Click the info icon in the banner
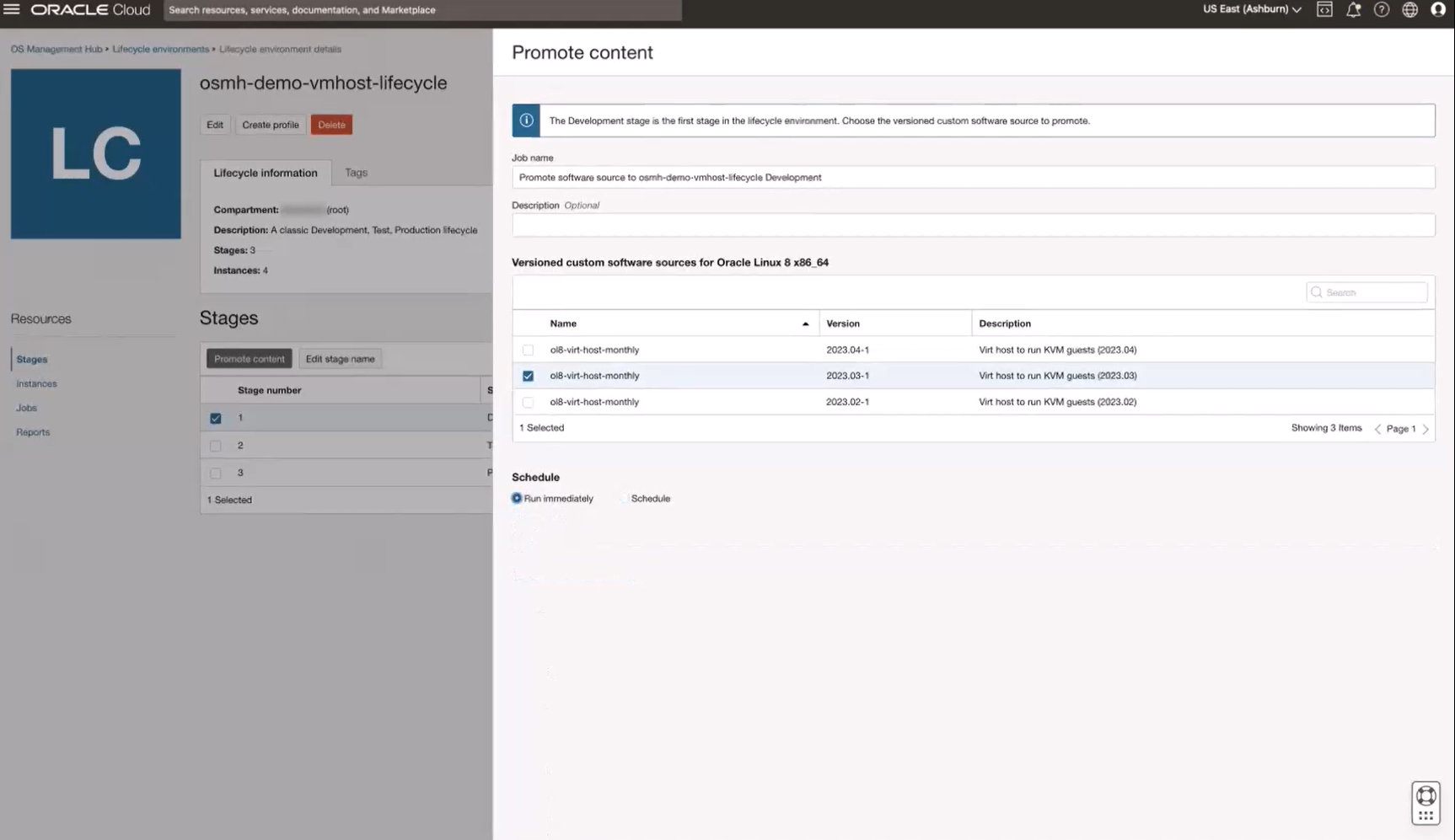Viewport: 1455px width, 840px height. pos(526,120)
